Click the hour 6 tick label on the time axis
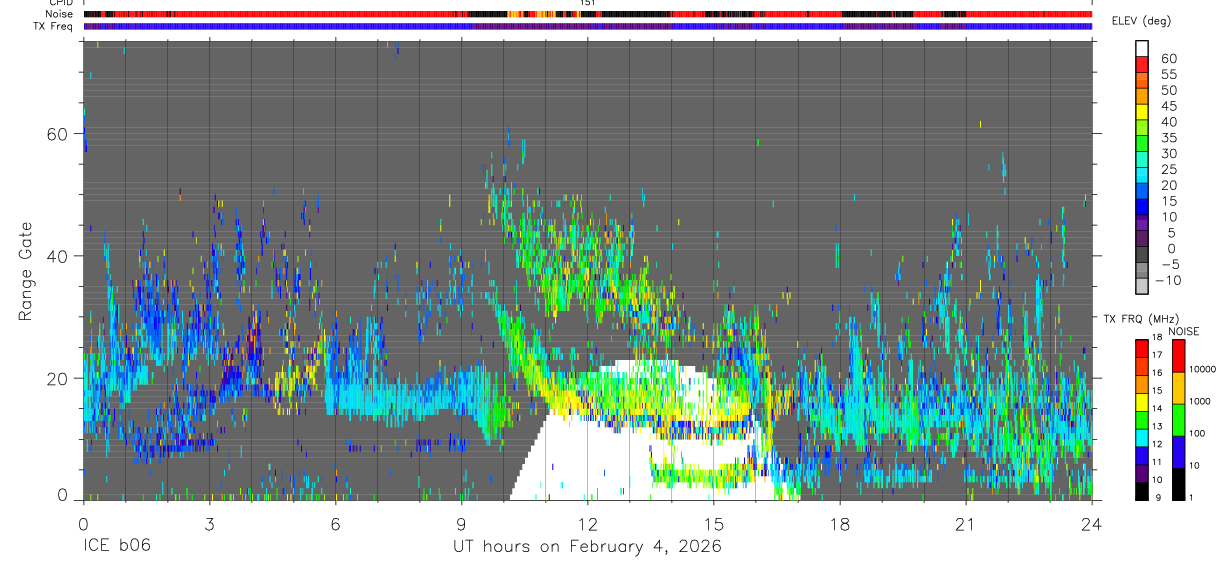1228x567 pixels. click(x=335, y=524)
